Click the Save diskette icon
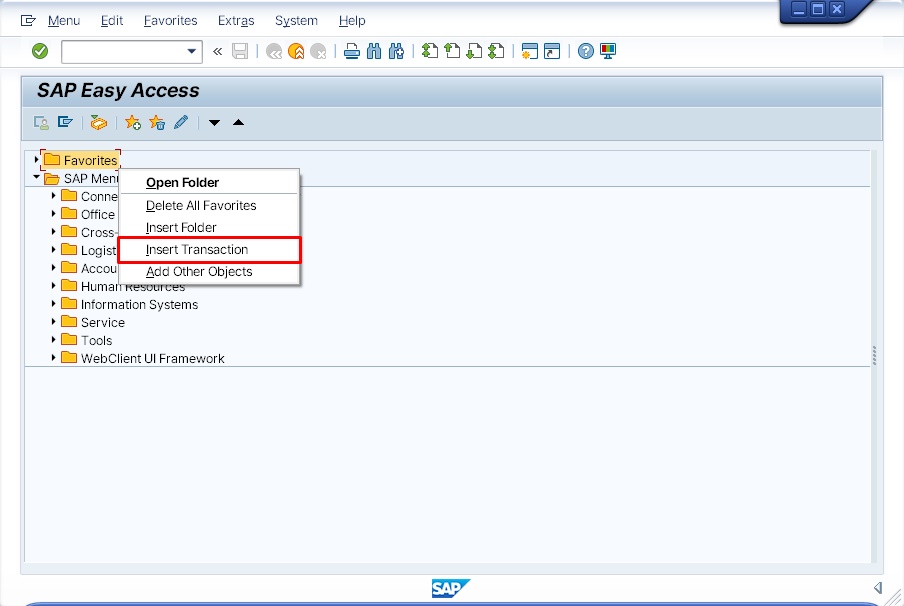 click(240, 51)
